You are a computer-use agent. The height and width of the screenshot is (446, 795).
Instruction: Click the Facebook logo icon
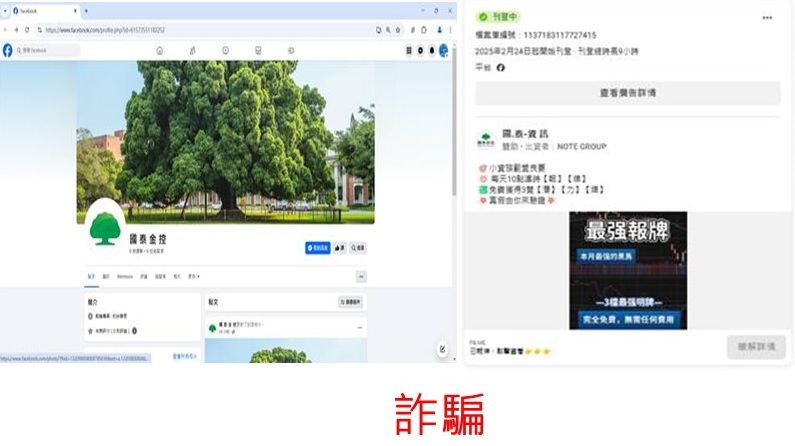click(8, 50)
